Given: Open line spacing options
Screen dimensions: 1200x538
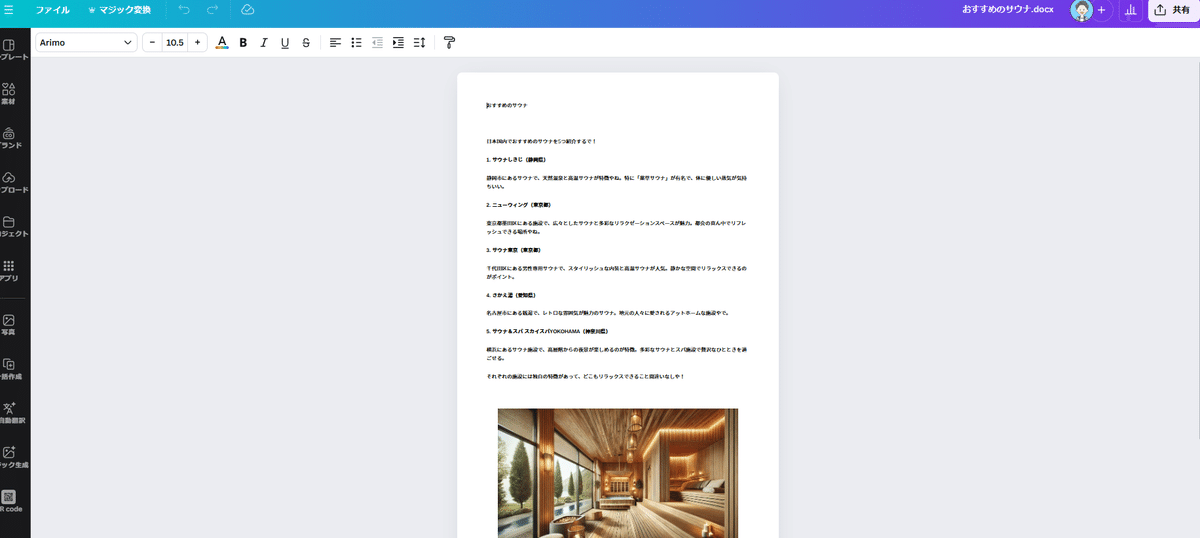Looking at the screenshot, I should click(x=419, y=42).
